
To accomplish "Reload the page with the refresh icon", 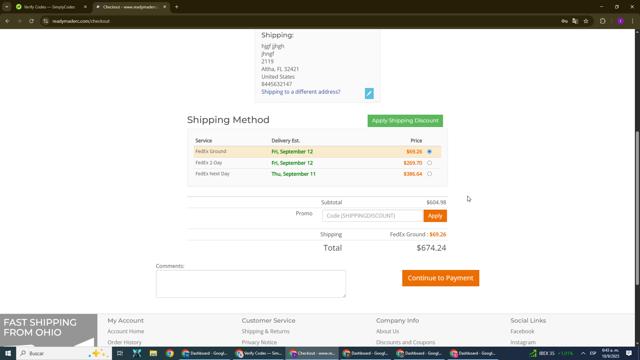I will (x=31, y=21).
